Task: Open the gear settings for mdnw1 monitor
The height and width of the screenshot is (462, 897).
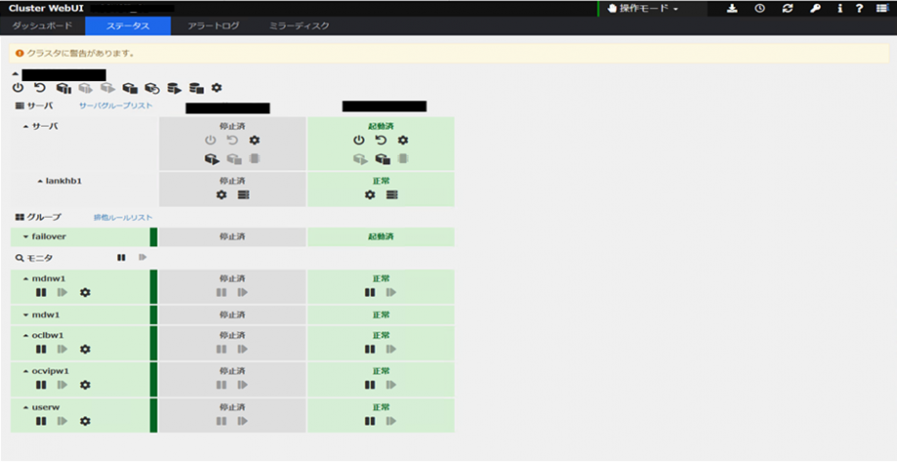Action: click(x=85, y=293)
